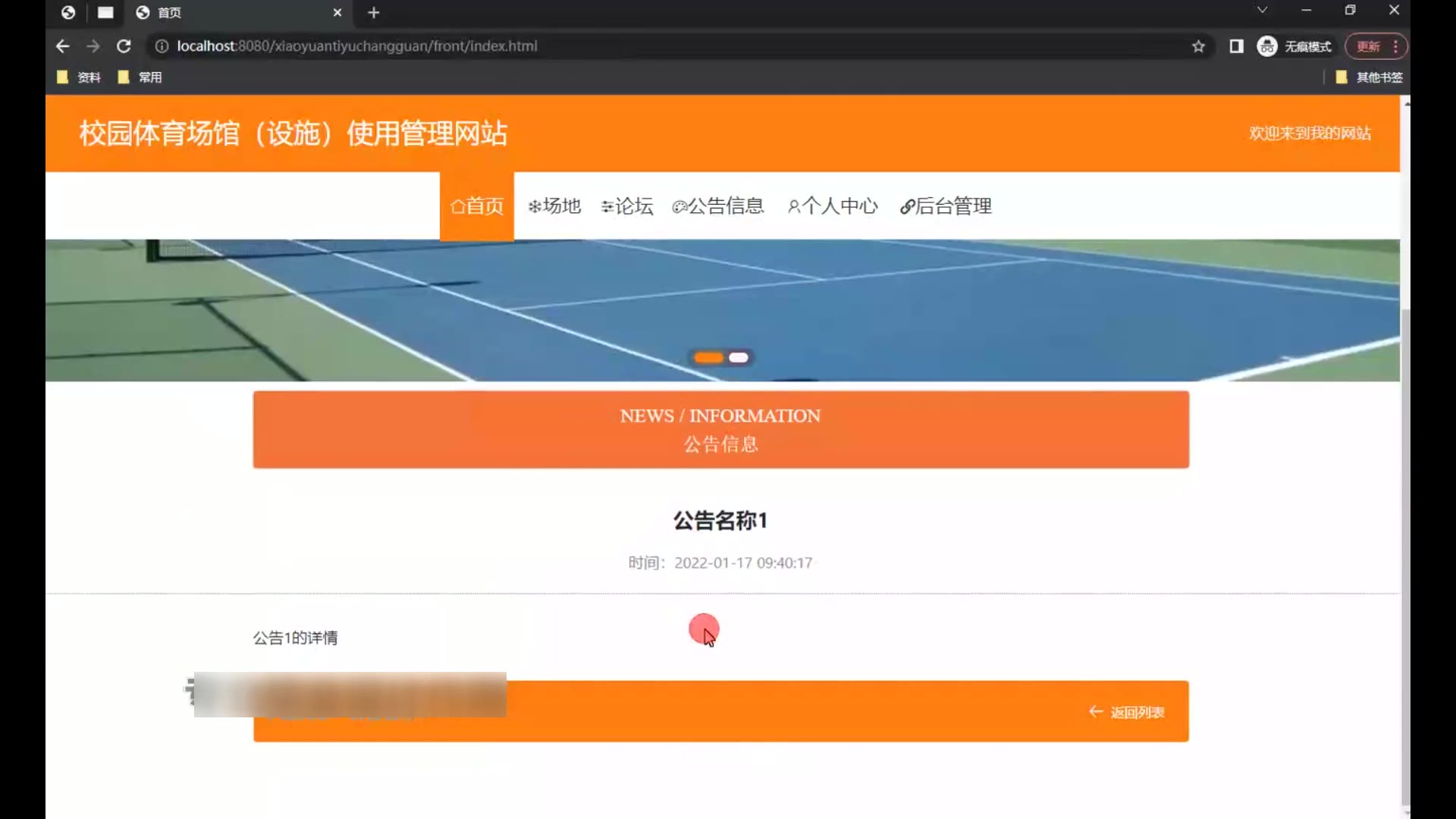Open the 个人中心 navigation item
The image size is (1456, 819).
tap(833, 206)
